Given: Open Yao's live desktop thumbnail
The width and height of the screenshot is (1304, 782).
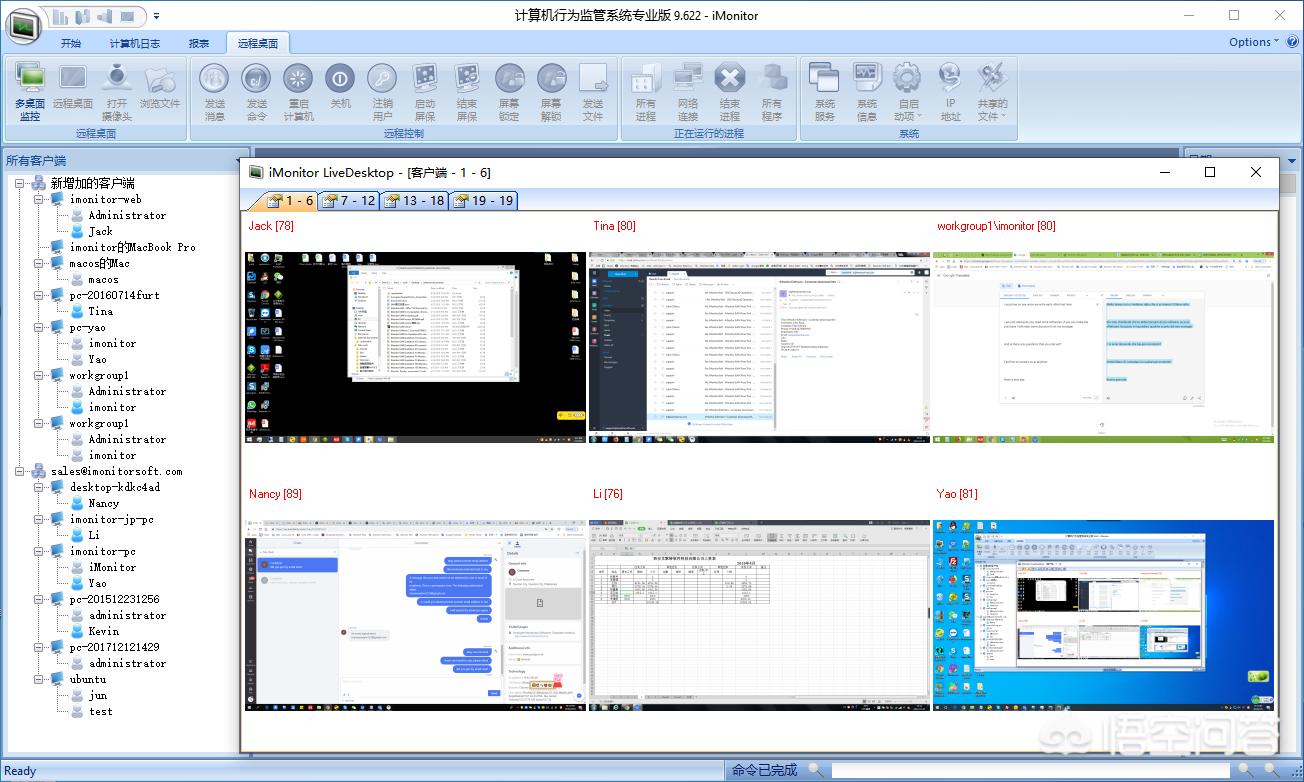Looking at the screenshot, I should tap(1103, 615).
